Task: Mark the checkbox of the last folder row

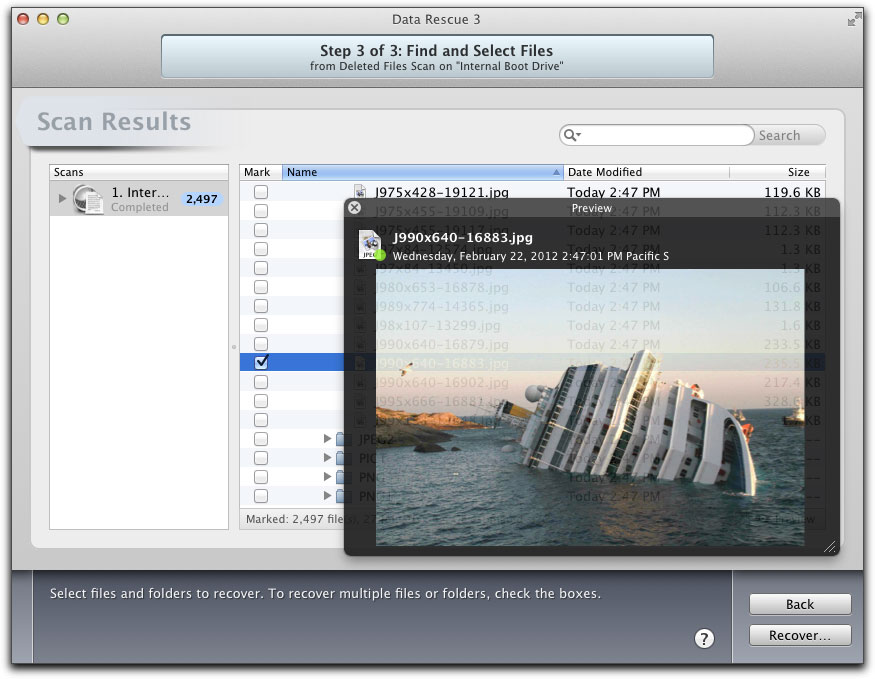Action: (x=261, y=496)
